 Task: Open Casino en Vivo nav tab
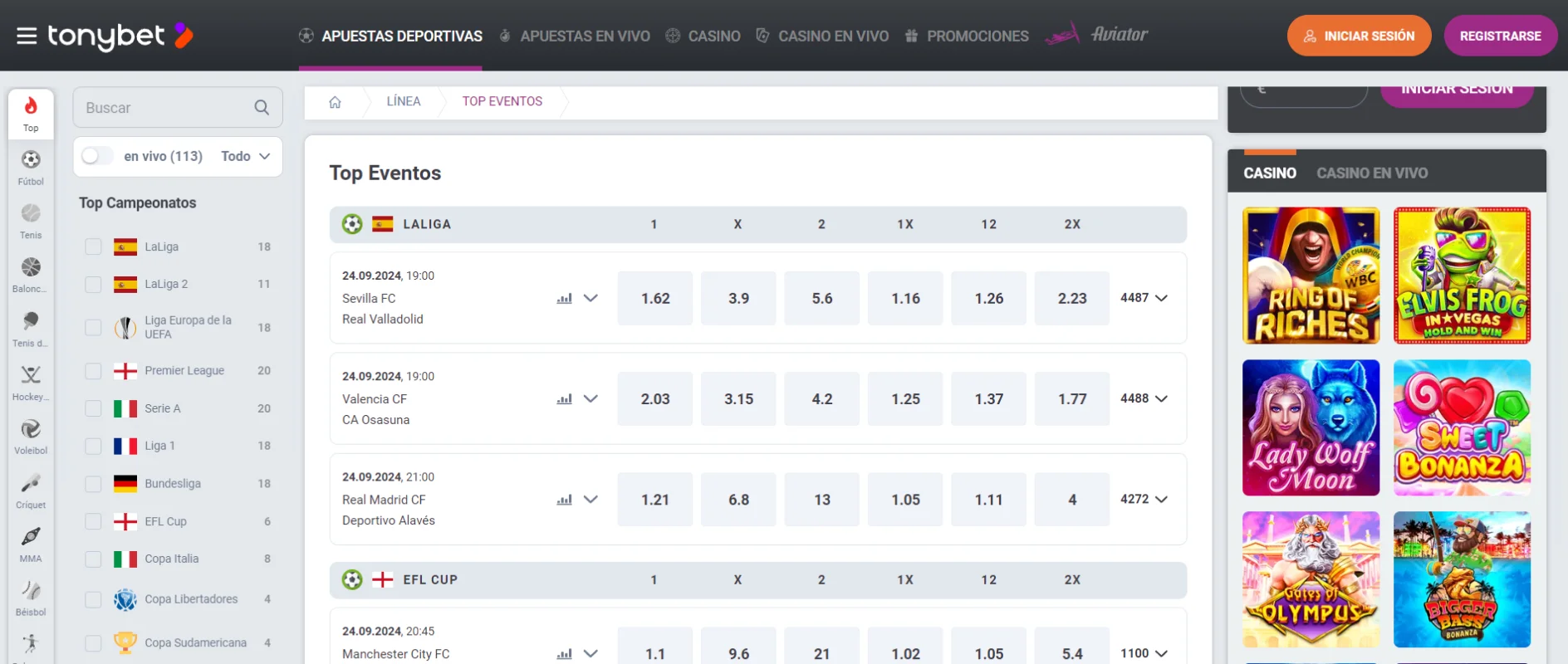tap(822, 36)
